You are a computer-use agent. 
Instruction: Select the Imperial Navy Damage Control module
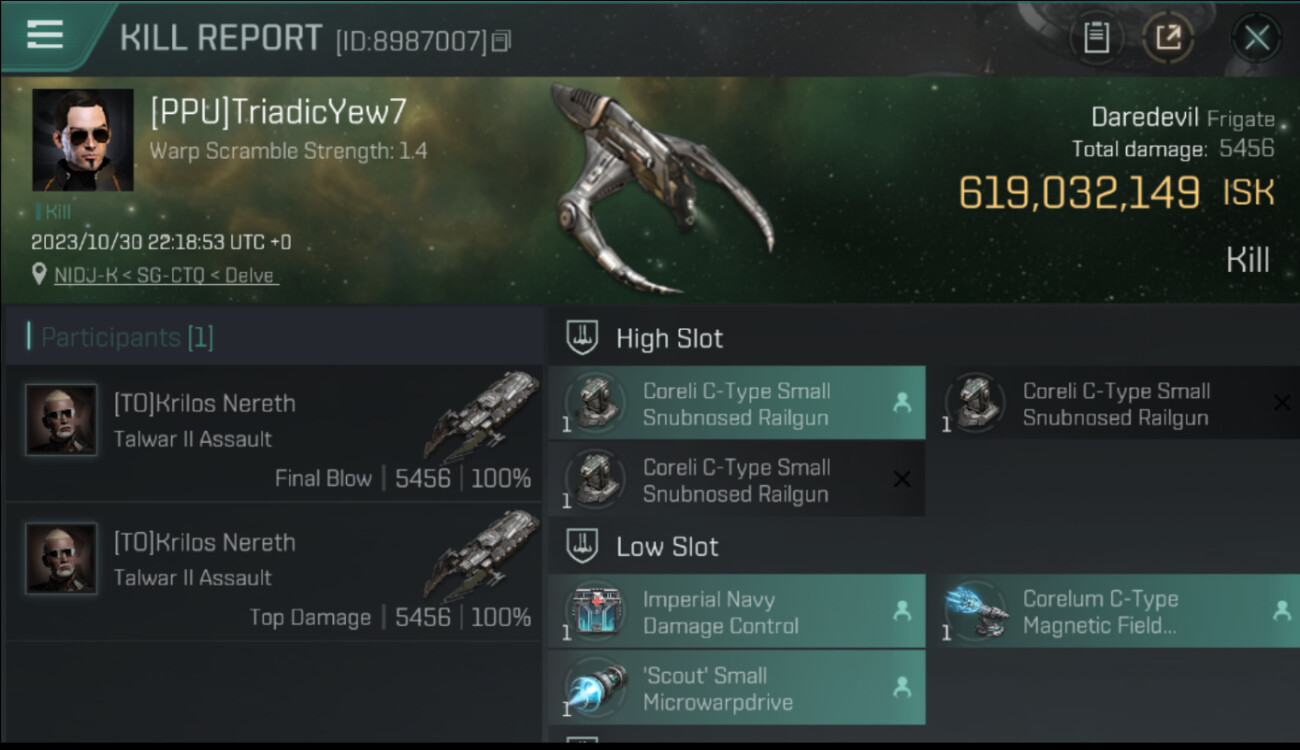tap(737, 612)
